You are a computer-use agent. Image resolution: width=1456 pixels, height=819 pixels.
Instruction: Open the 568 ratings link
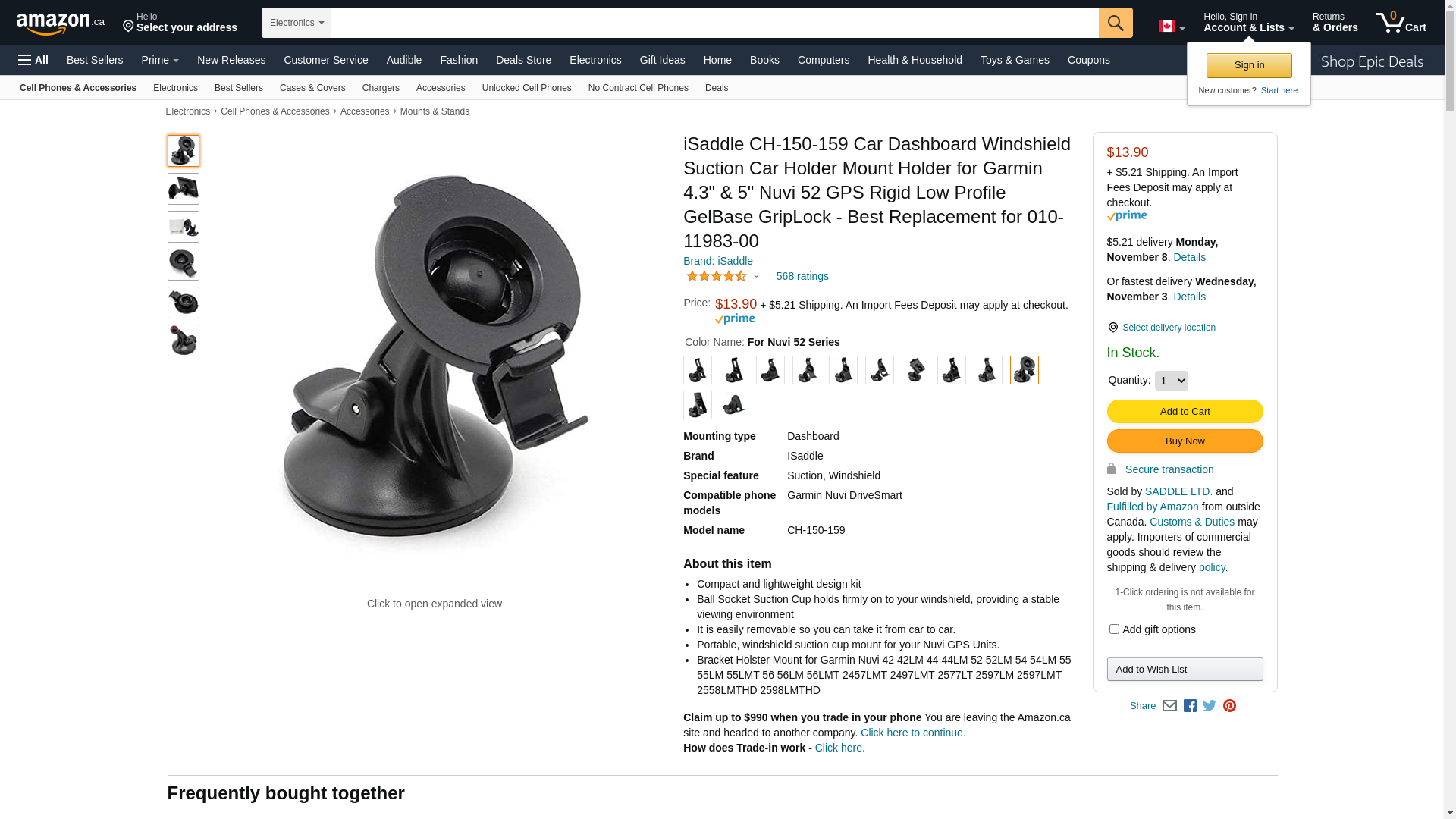[x=802, y=276]
